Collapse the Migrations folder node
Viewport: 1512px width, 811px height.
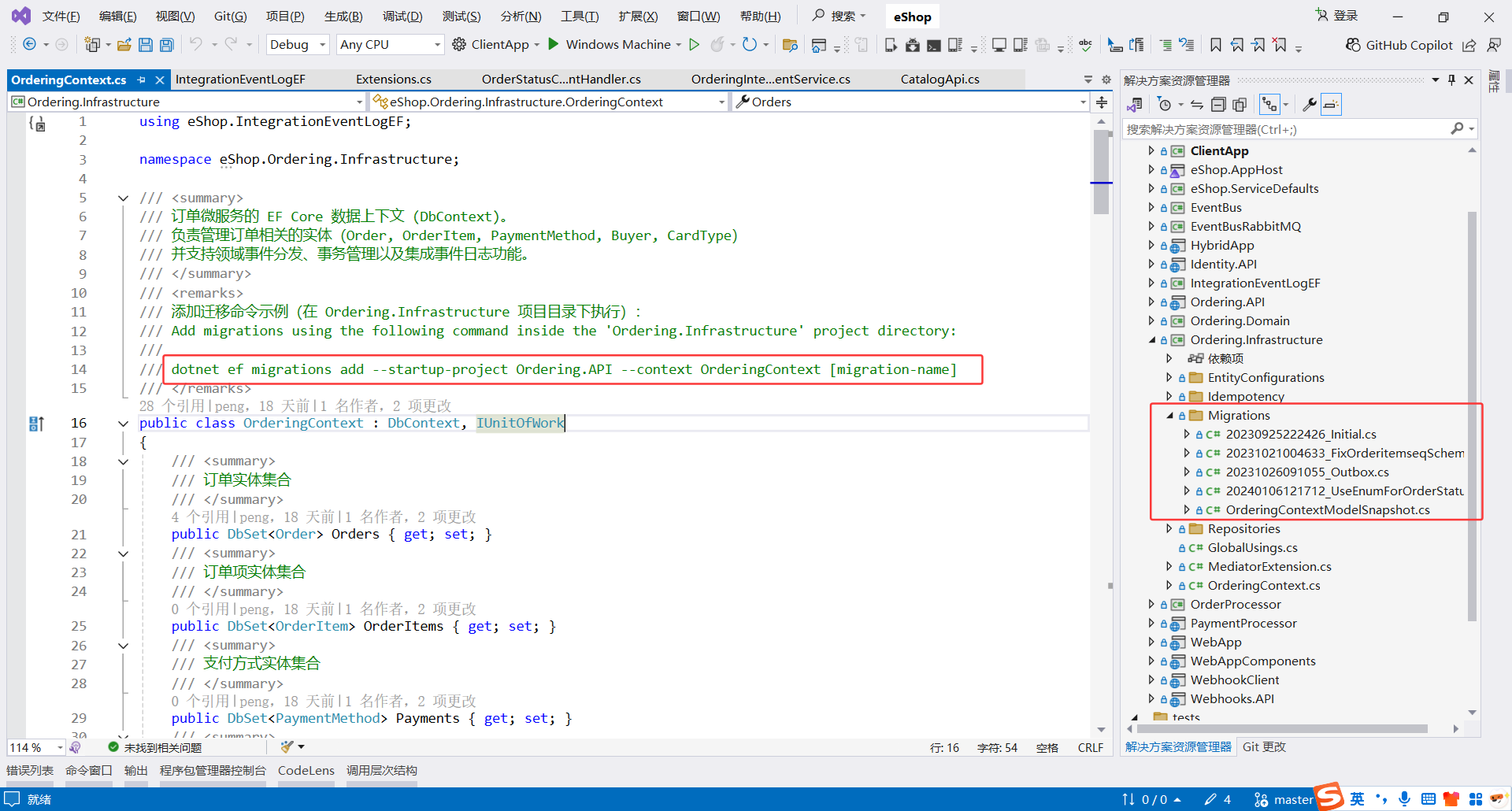1169,416
